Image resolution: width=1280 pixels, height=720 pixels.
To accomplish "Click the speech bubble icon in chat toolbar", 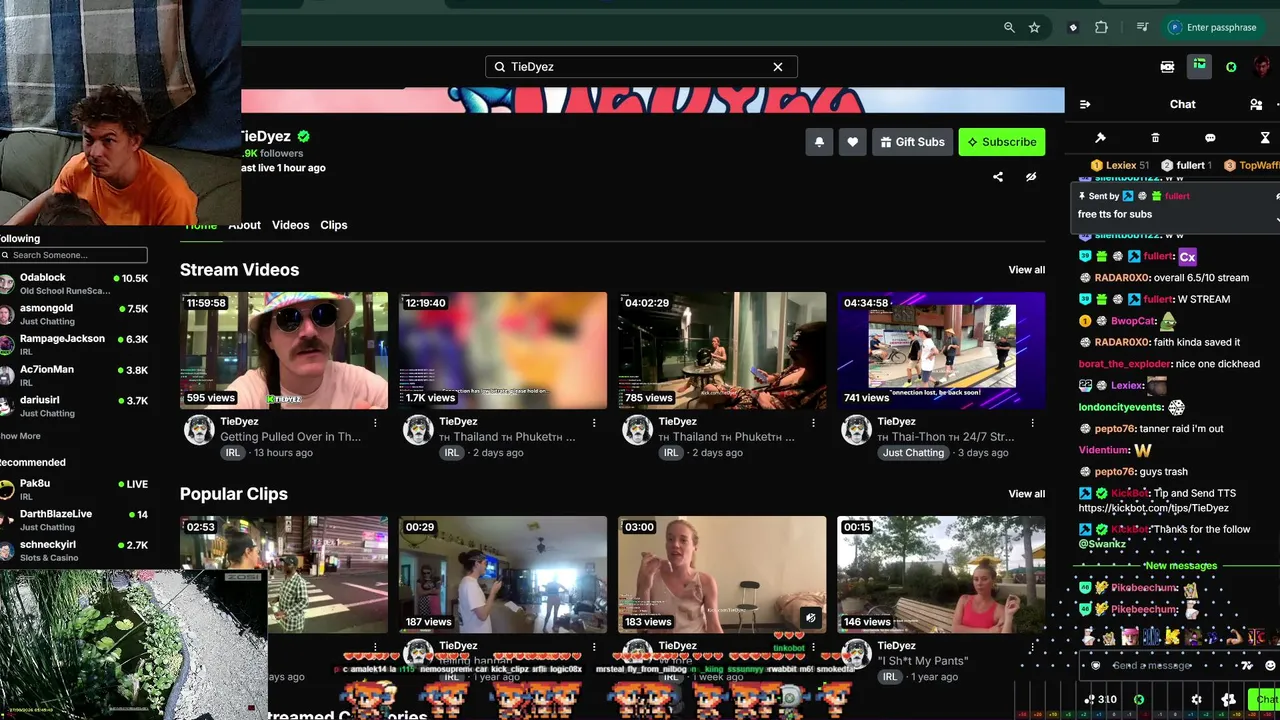I will click(1210, 138).
